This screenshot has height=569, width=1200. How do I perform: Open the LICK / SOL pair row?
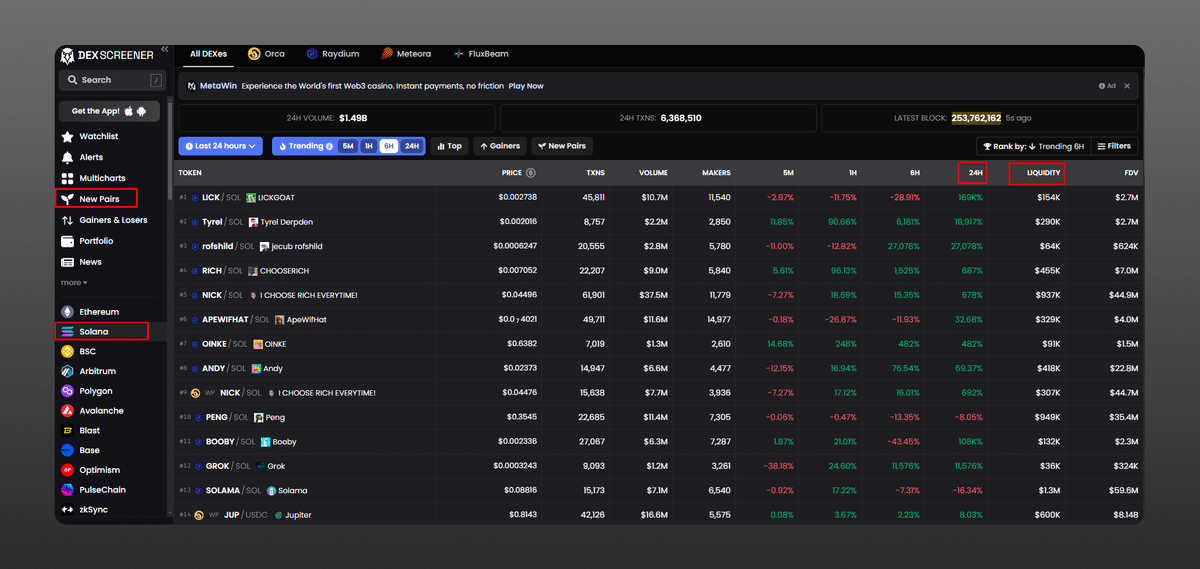658,197
